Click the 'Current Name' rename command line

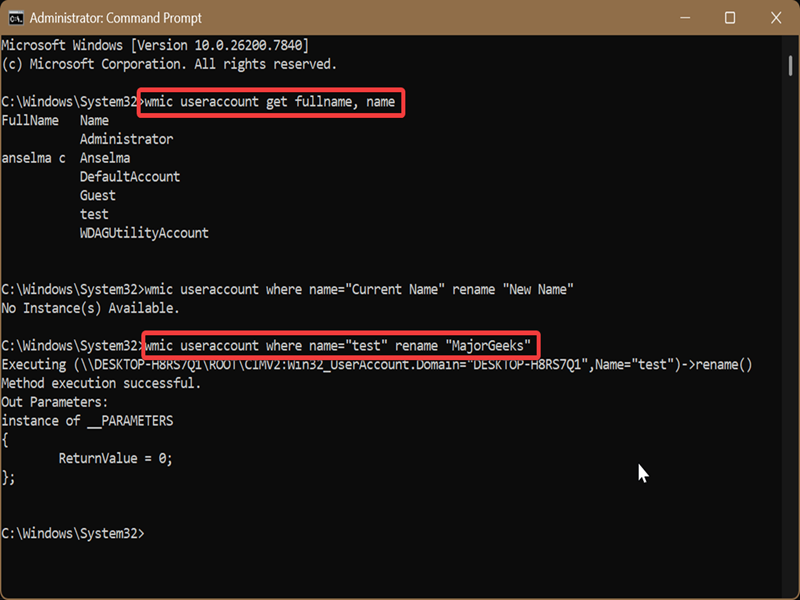[287, 289]
